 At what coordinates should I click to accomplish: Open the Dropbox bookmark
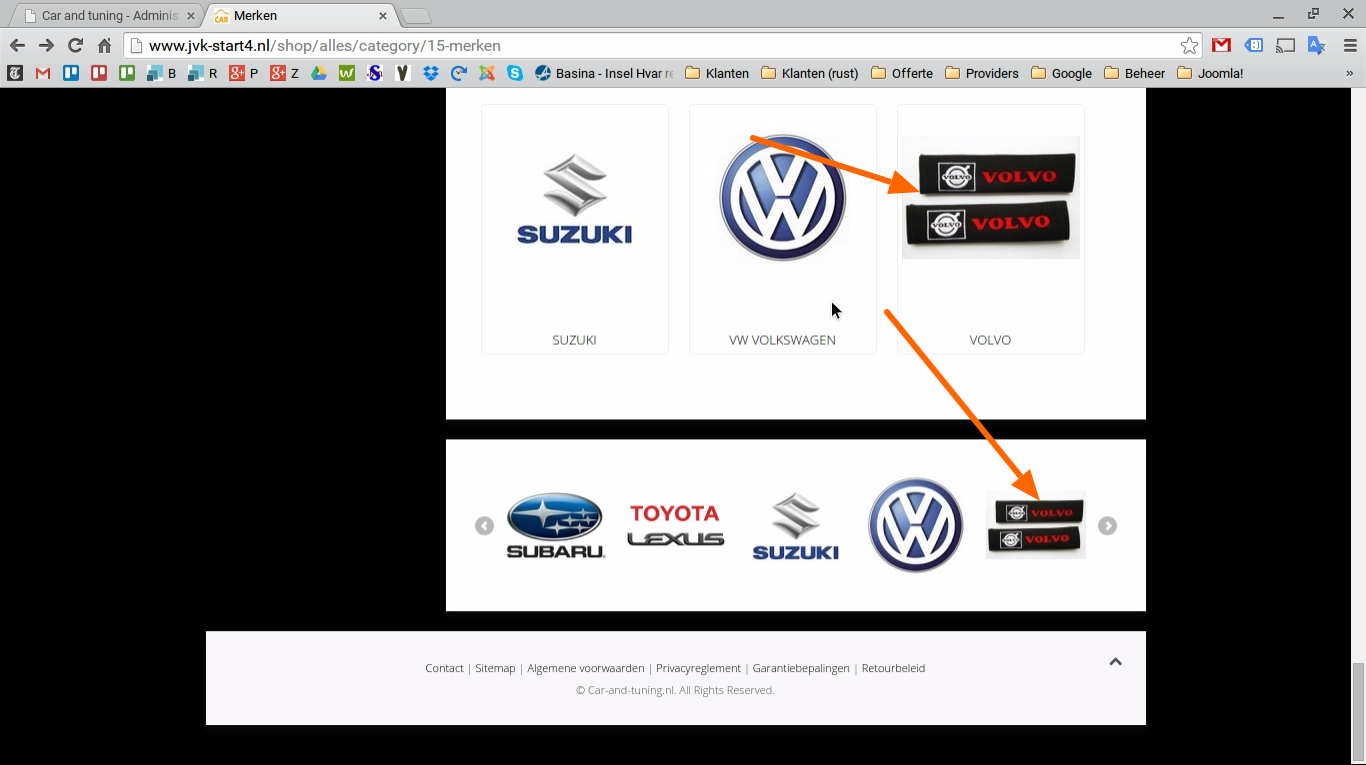[x=431, y=73]
